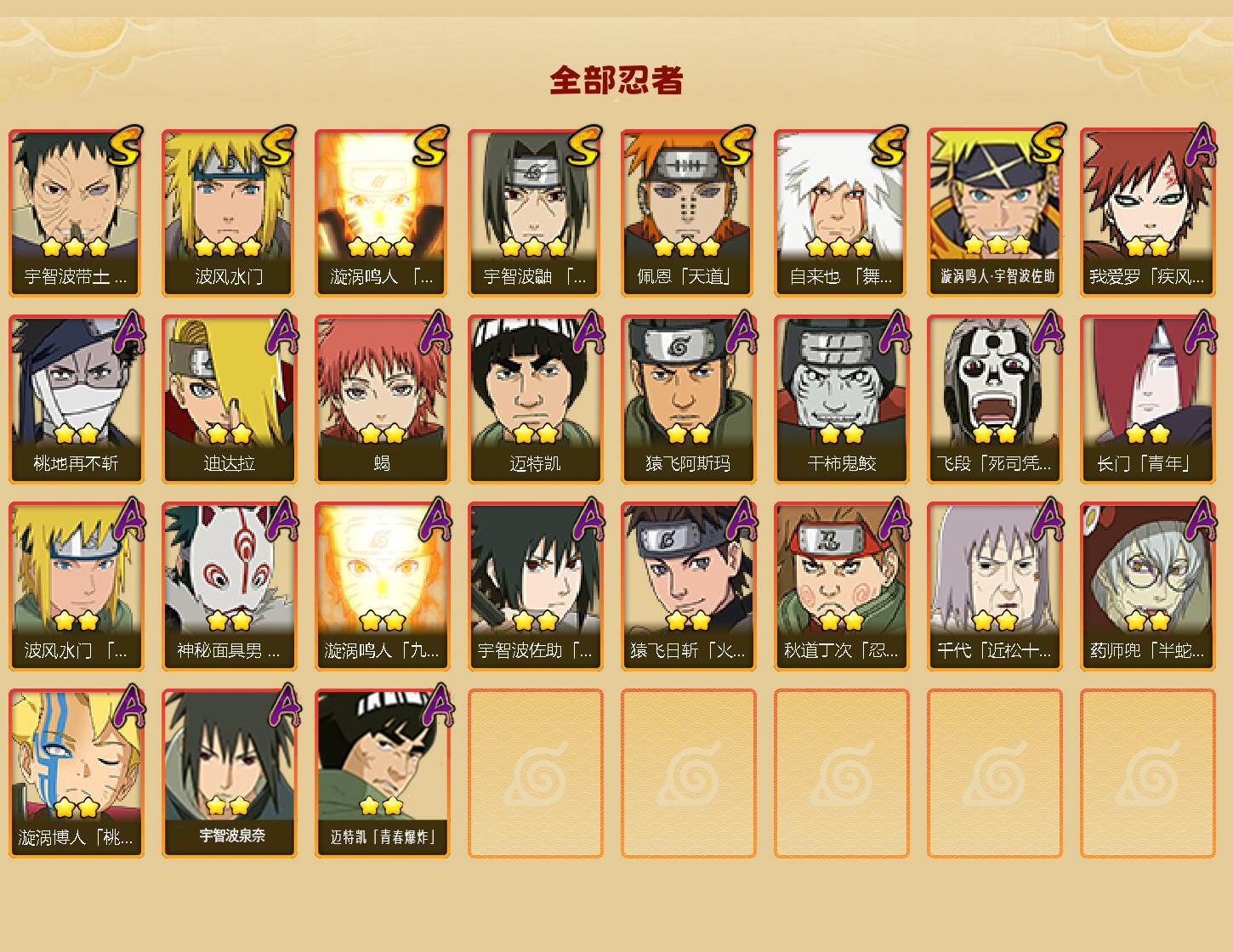Open the 长门「青年」ninja card
1233x952 pixels.
(x=1147, y=399)
